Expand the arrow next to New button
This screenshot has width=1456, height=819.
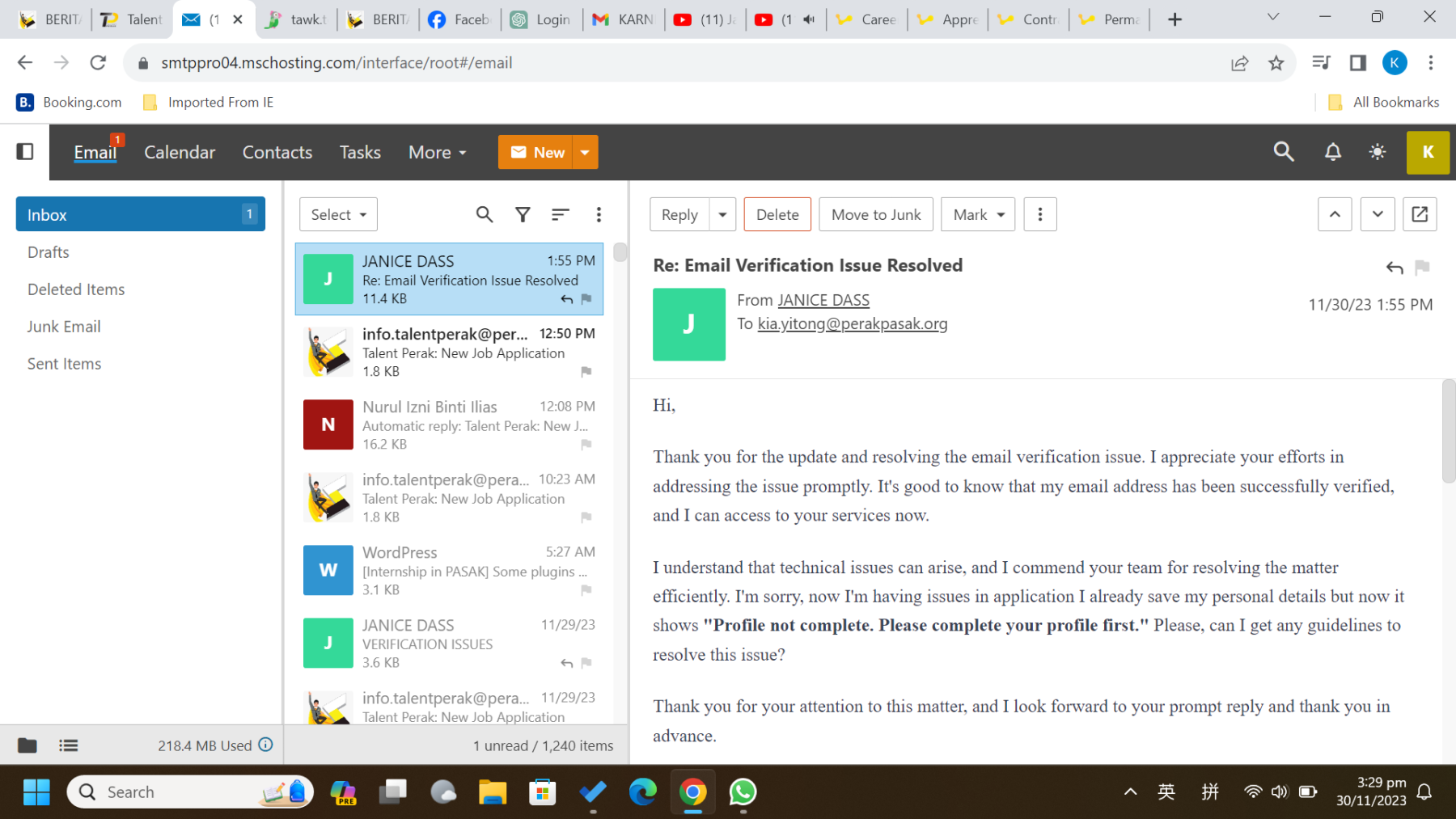click(585, 152)
